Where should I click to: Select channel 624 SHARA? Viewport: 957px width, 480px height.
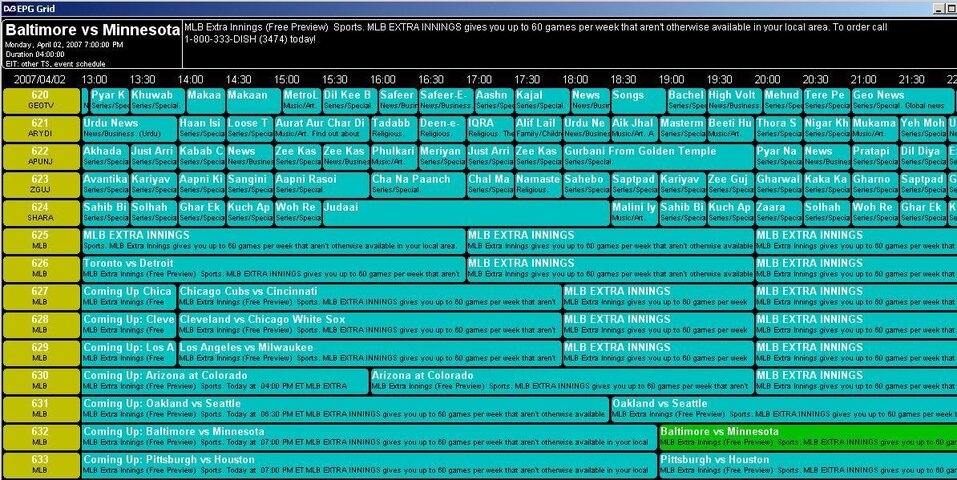tap(41, 213)
